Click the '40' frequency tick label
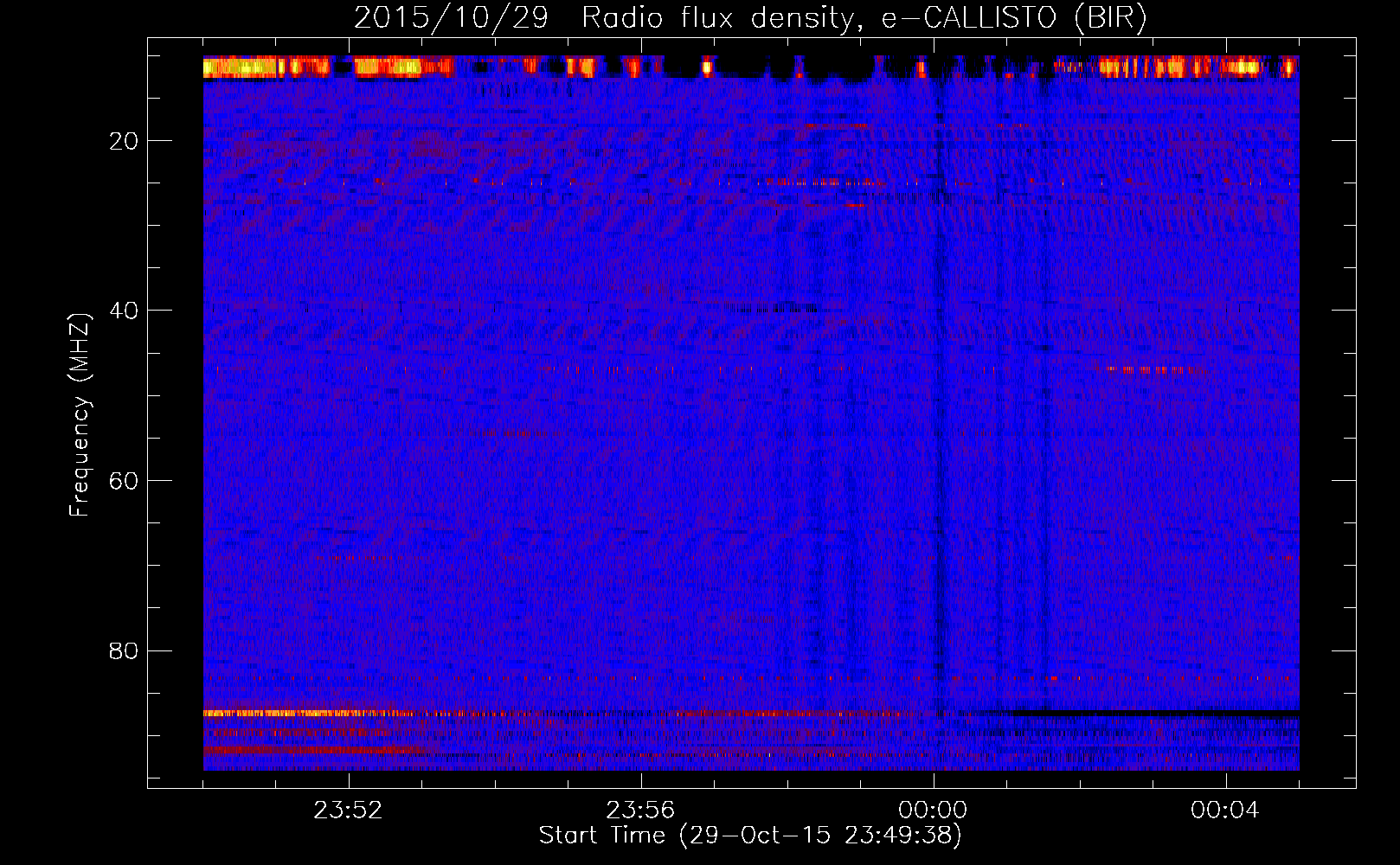The width and height of the screenshot is (1400, 865). (125, 311)
